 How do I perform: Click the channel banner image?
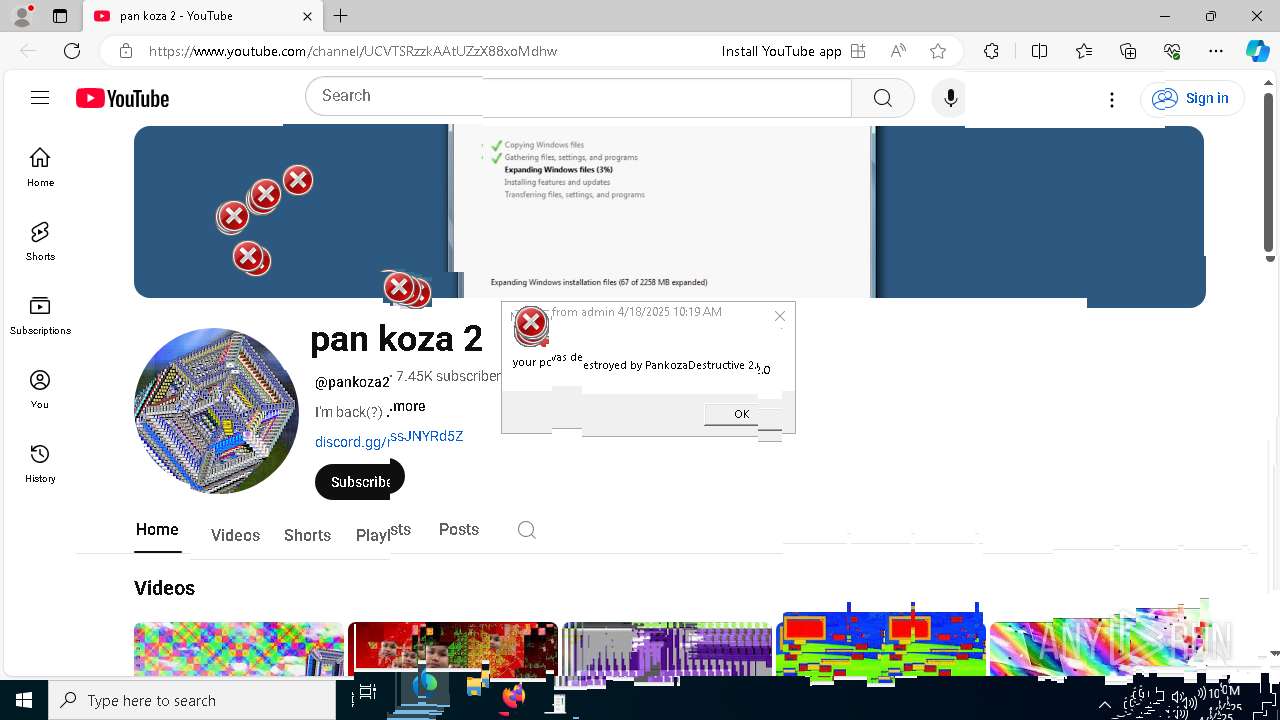669,212
